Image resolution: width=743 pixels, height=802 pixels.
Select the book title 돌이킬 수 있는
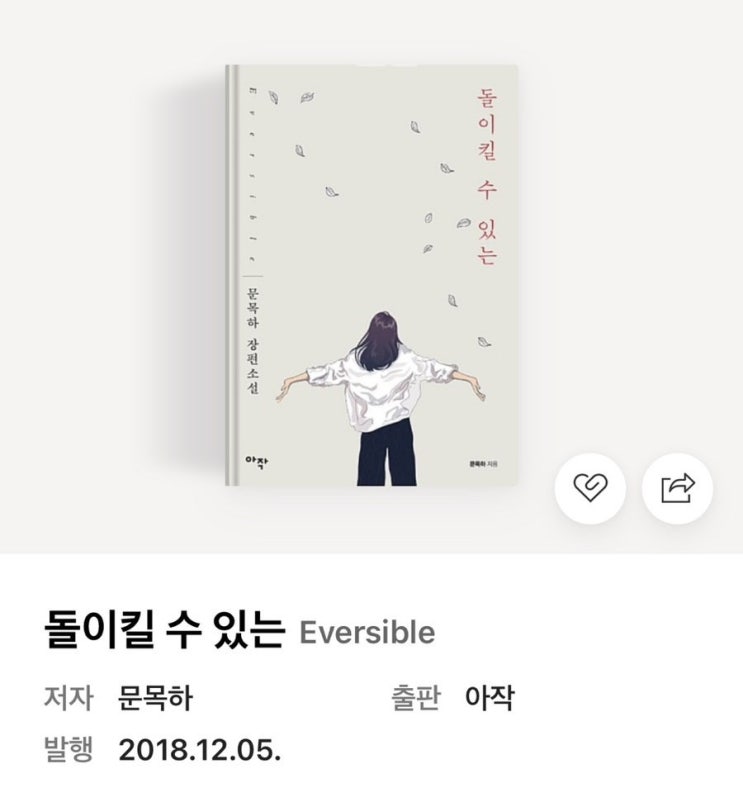point(165,631)
